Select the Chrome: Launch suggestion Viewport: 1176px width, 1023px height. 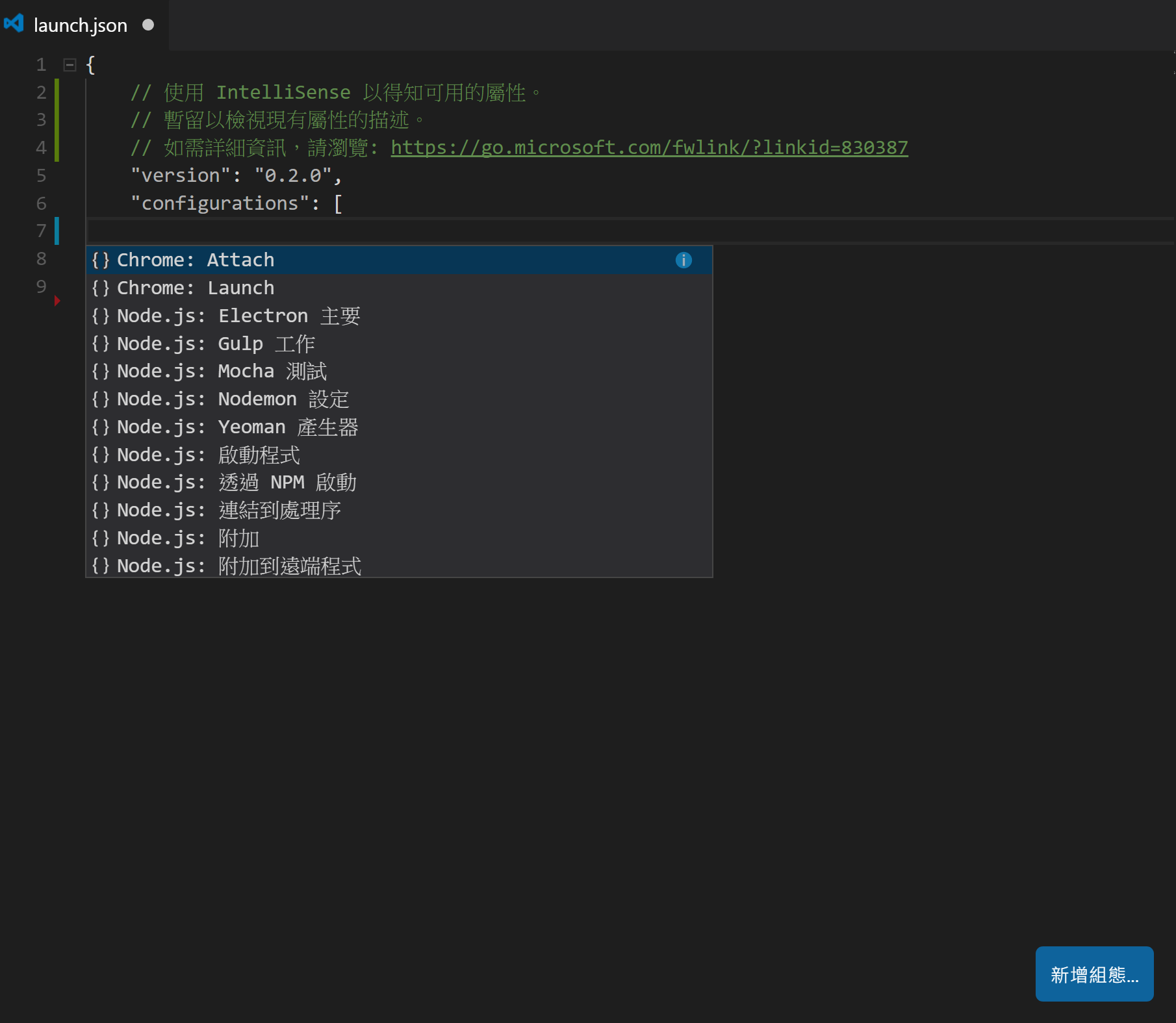tap(400, 288)
